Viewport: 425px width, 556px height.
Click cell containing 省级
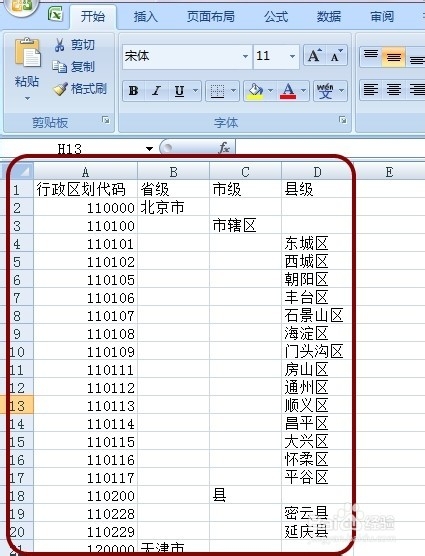click(174, 190)
